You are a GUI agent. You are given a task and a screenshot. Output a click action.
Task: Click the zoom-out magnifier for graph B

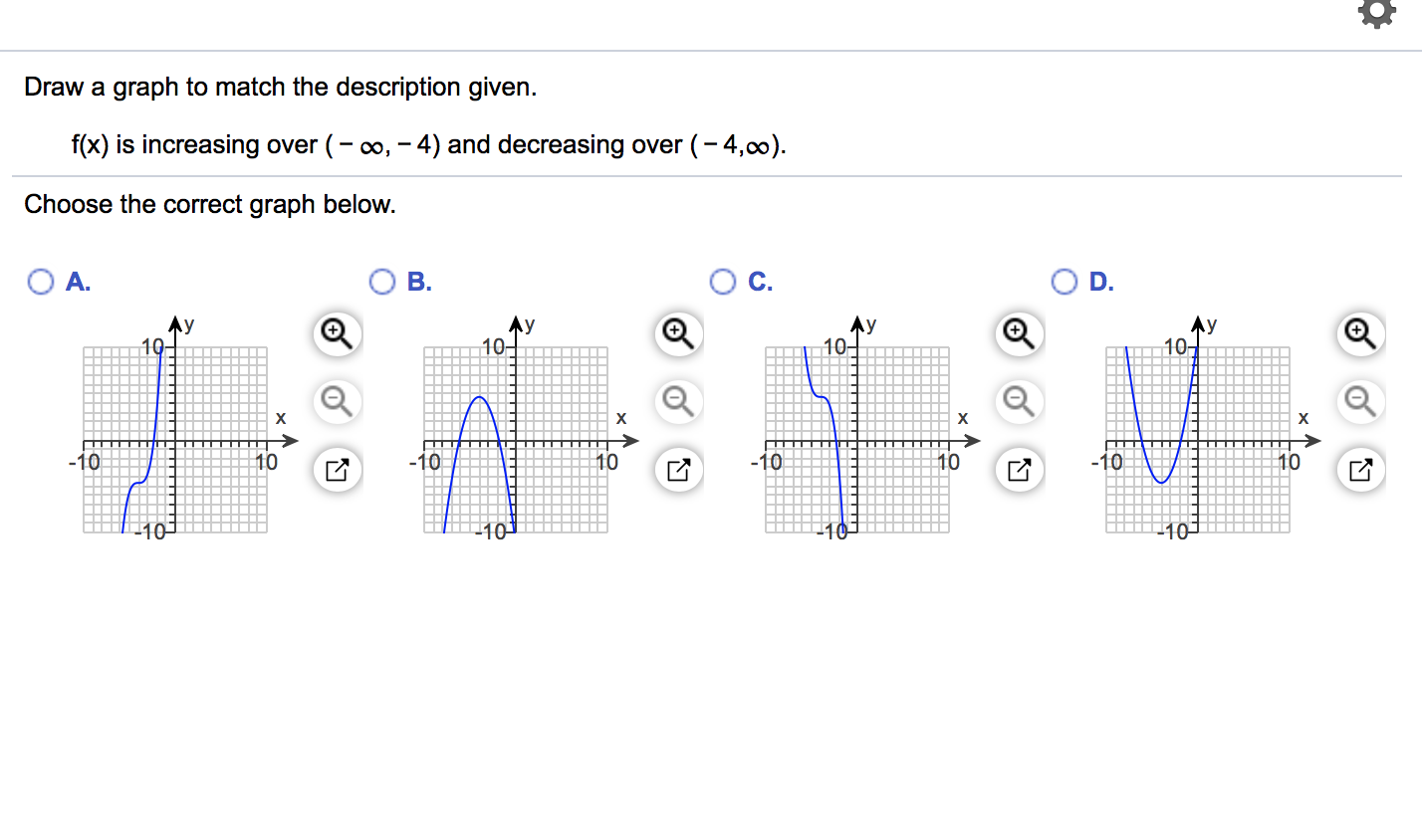pos(677,402)
